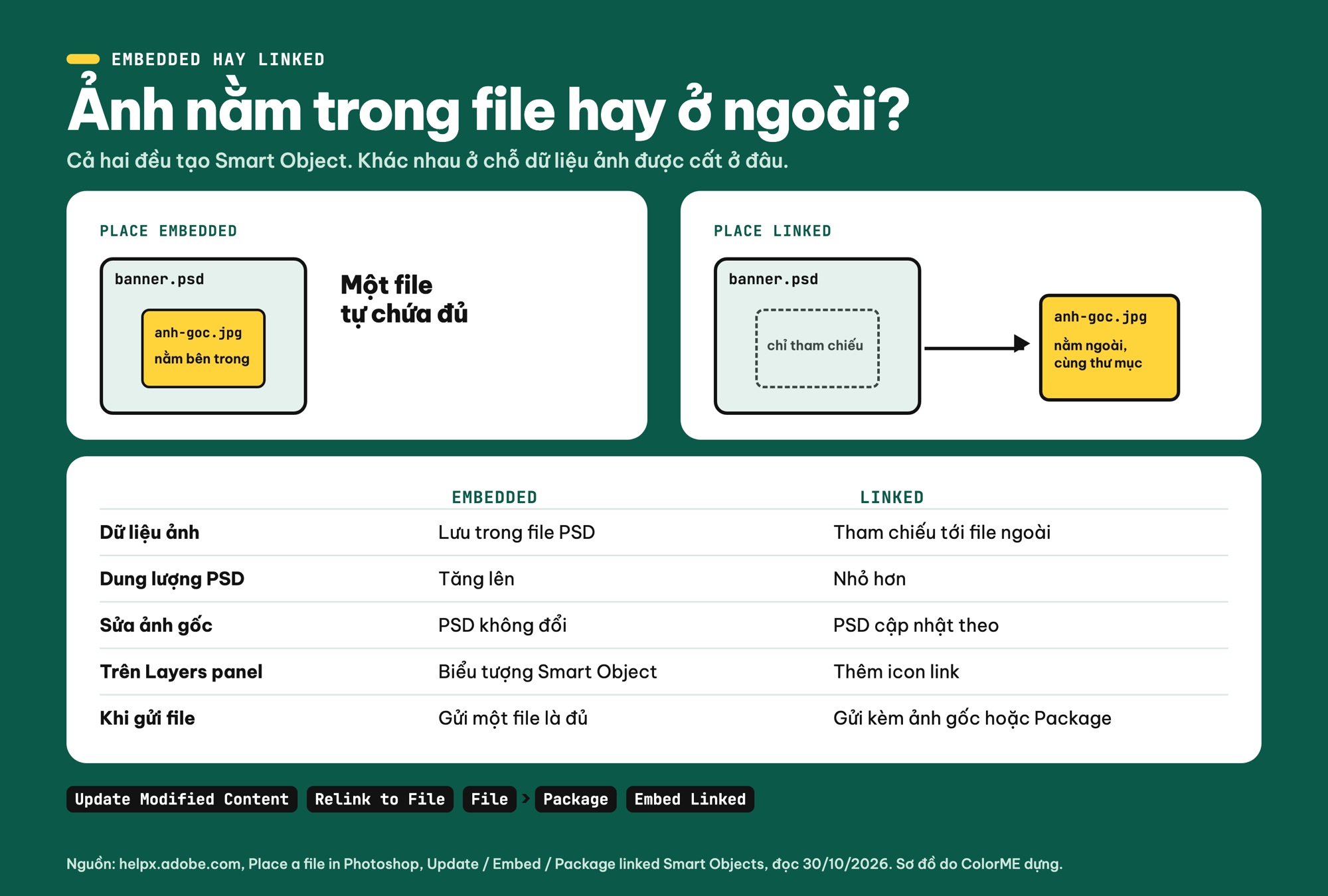
Task: Click the 'PLACE EMBEDDED' label
Action: point(169,231)
